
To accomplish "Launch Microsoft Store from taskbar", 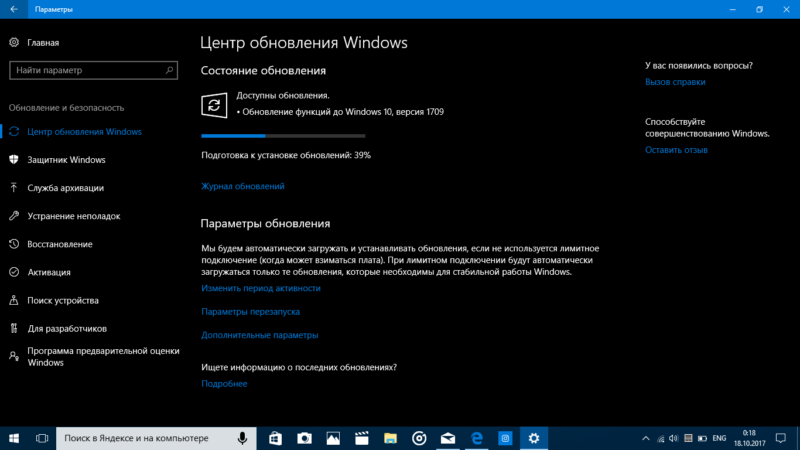I will (276, 438).
